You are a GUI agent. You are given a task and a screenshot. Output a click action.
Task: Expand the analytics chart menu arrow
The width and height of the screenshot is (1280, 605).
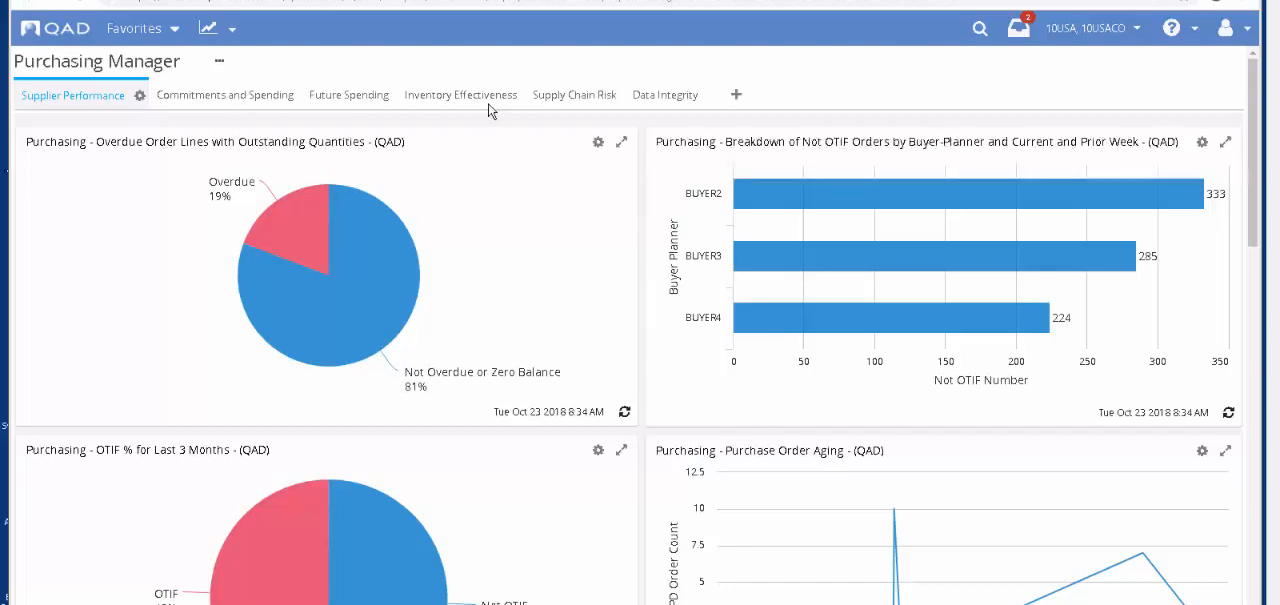tap(232, 29)
